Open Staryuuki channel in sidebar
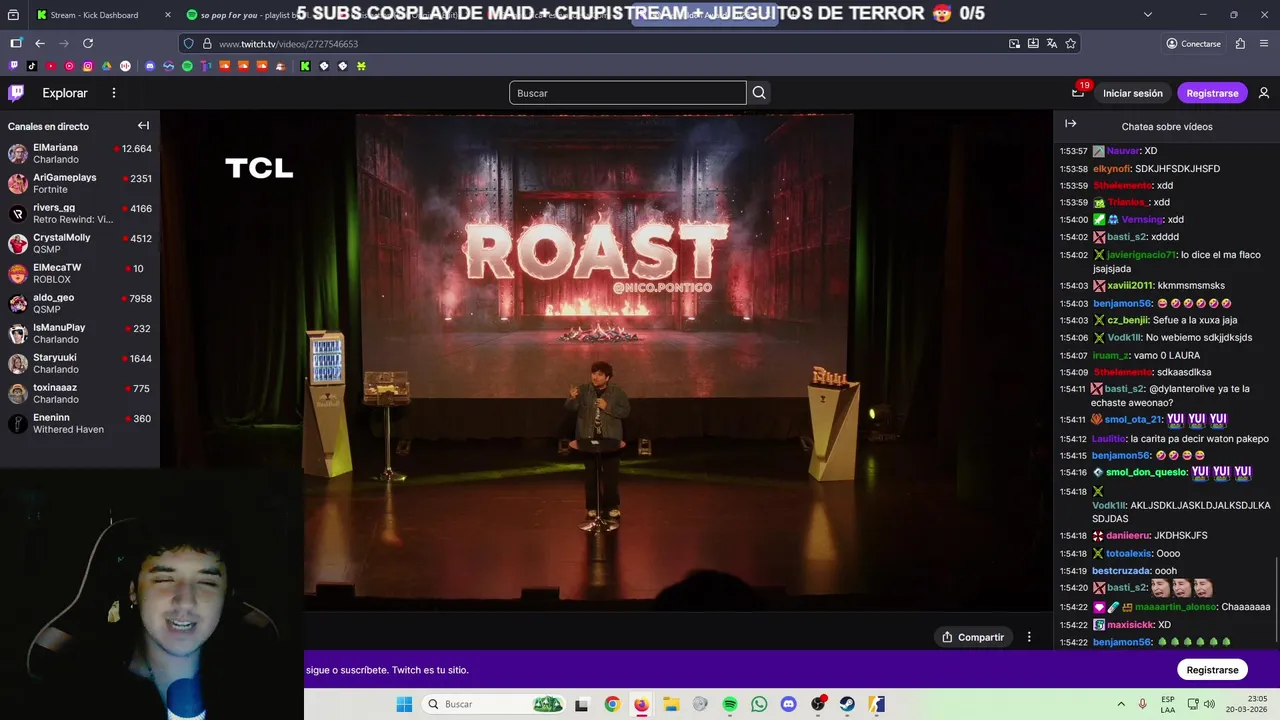 coord(80,363)
